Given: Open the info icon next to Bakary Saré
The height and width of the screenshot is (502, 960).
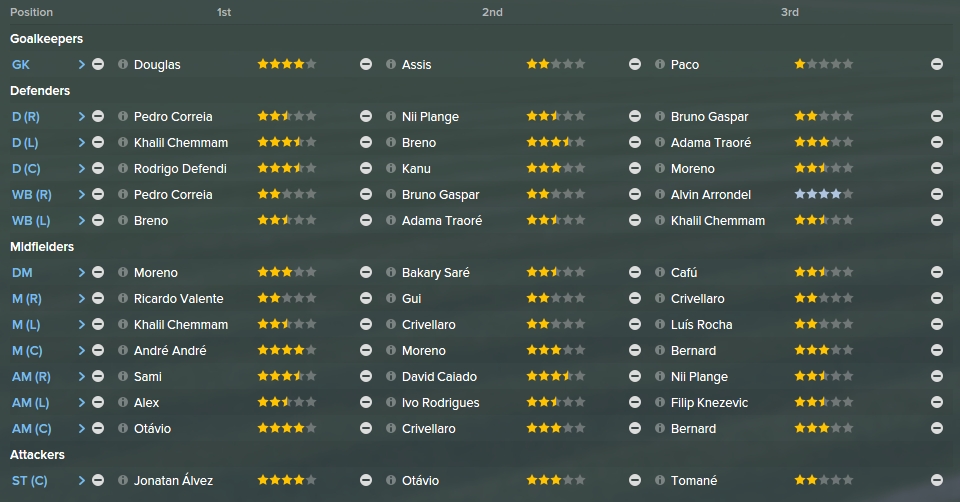Looking at the screenshot, I should pos(391,272).
